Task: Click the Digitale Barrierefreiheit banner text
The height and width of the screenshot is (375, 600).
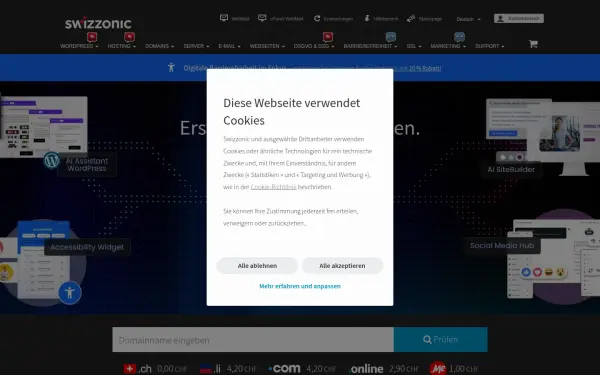Action: [x=235, y=68]
